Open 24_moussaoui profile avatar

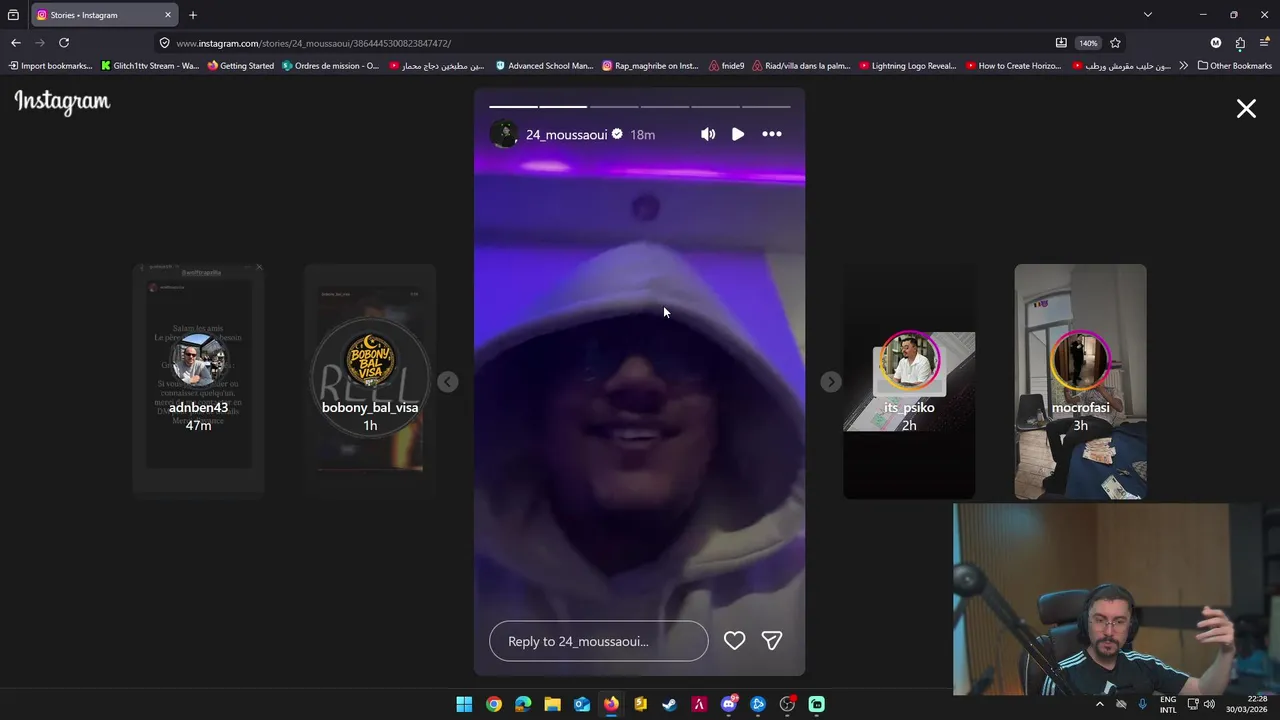[504, 134]
